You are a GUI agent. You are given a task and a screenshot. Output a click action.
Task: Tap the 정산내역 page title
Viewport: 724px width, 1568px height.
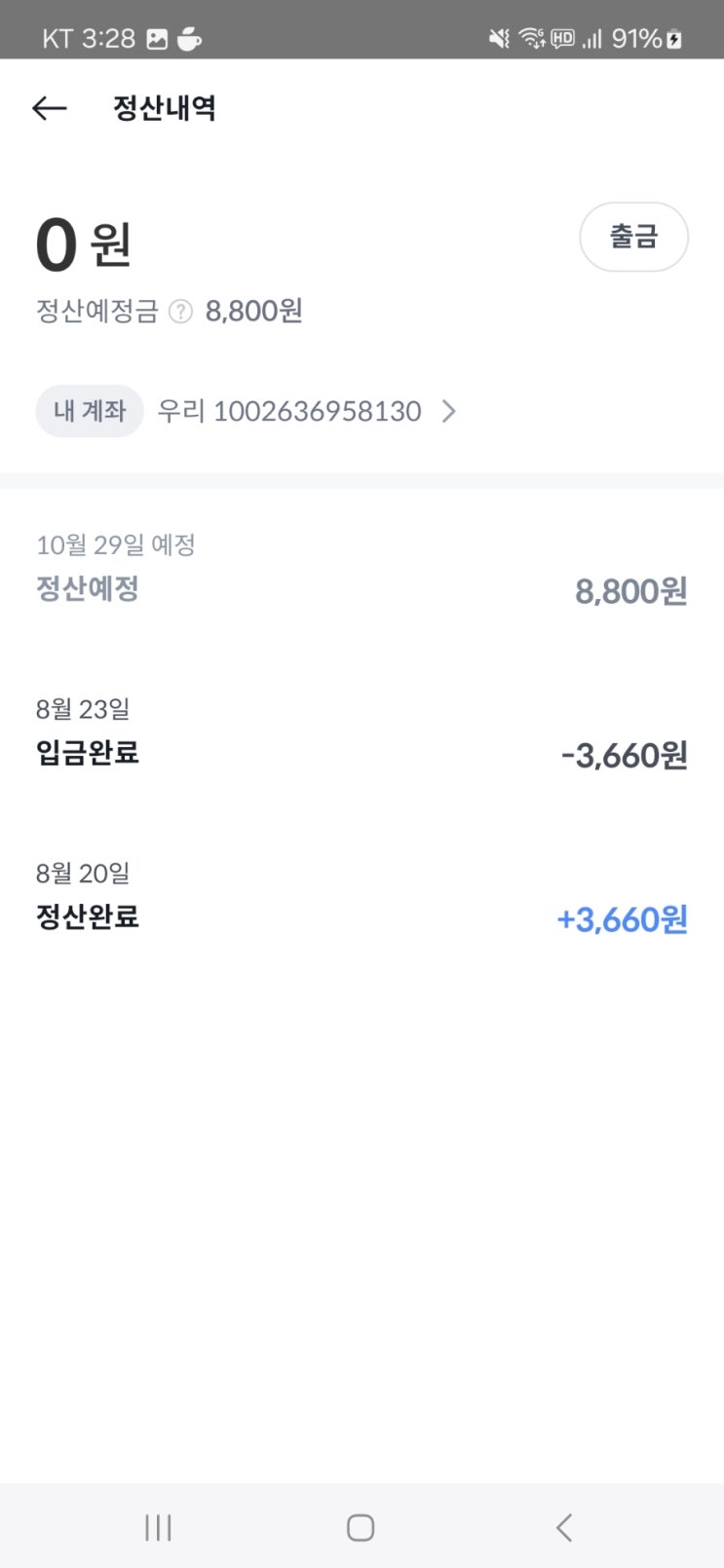(165, 108)
